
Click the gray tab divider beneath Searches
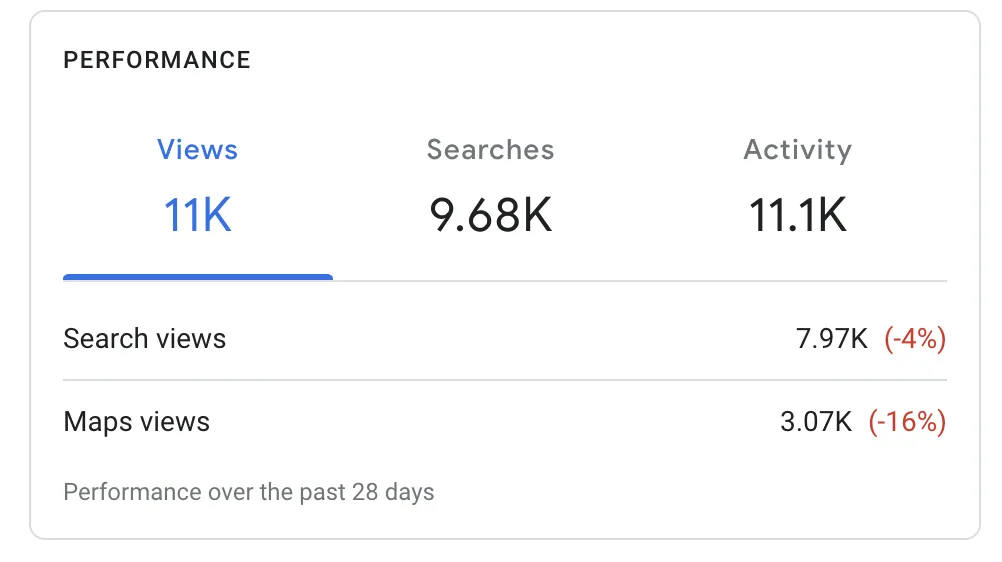coord(490,280)
